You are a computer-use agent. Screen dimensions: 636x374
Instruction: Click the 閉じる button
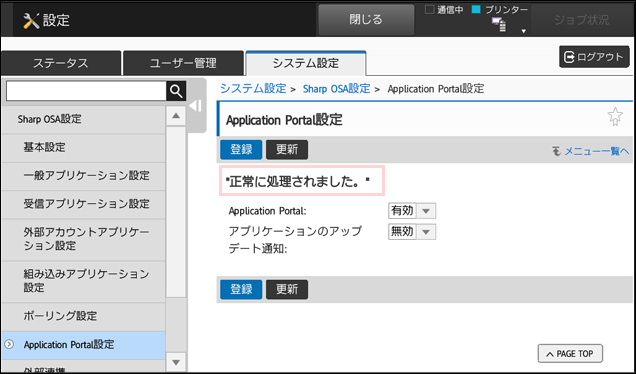[366, 19]
